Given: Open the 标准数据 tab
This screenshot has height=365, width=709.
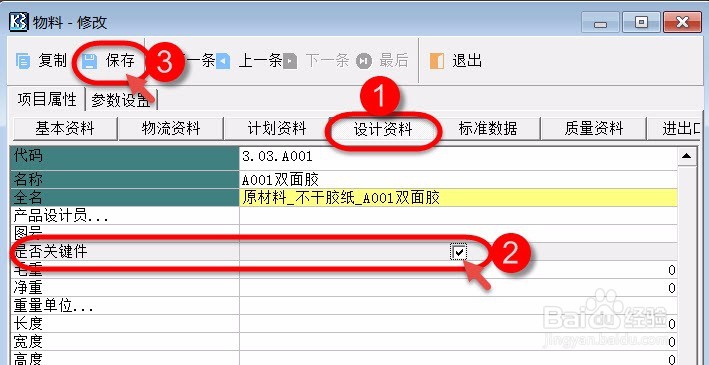Looking at the screenshot, I should click(x=488, y=128).
